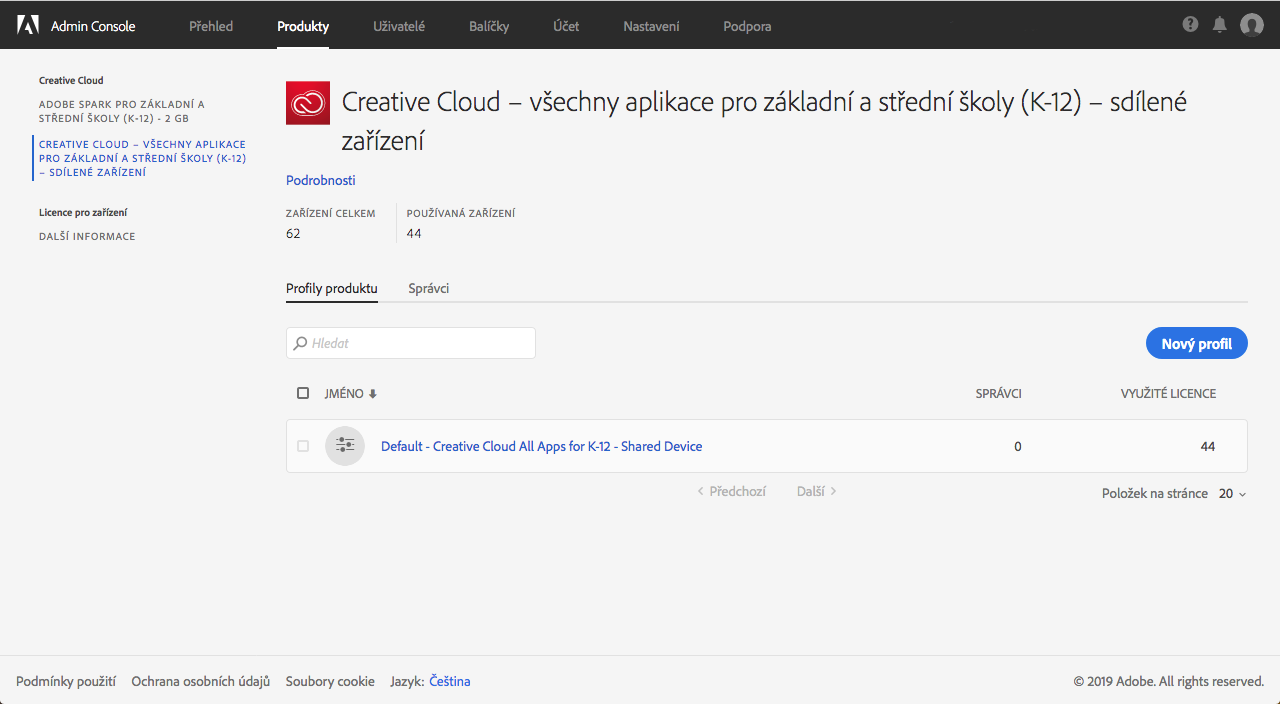Screen dimensions: 1280x704
Task: Open Ochrana osobních údajů link
Action: (x=201, y=681)
